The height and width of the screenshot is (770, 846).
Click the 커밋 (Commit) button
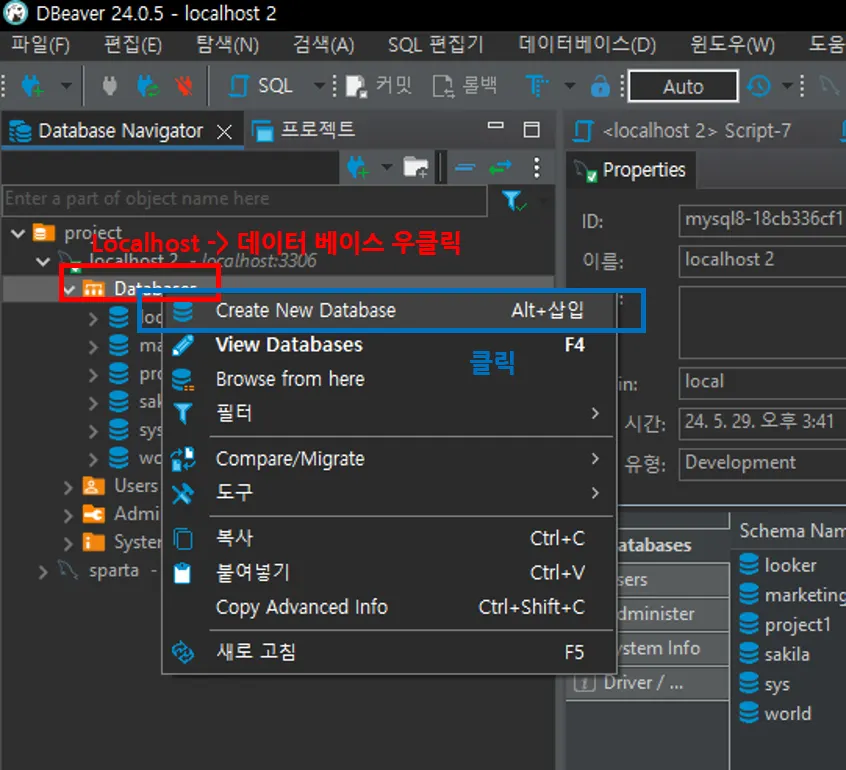pyautogui.click(x=379, y=85)
